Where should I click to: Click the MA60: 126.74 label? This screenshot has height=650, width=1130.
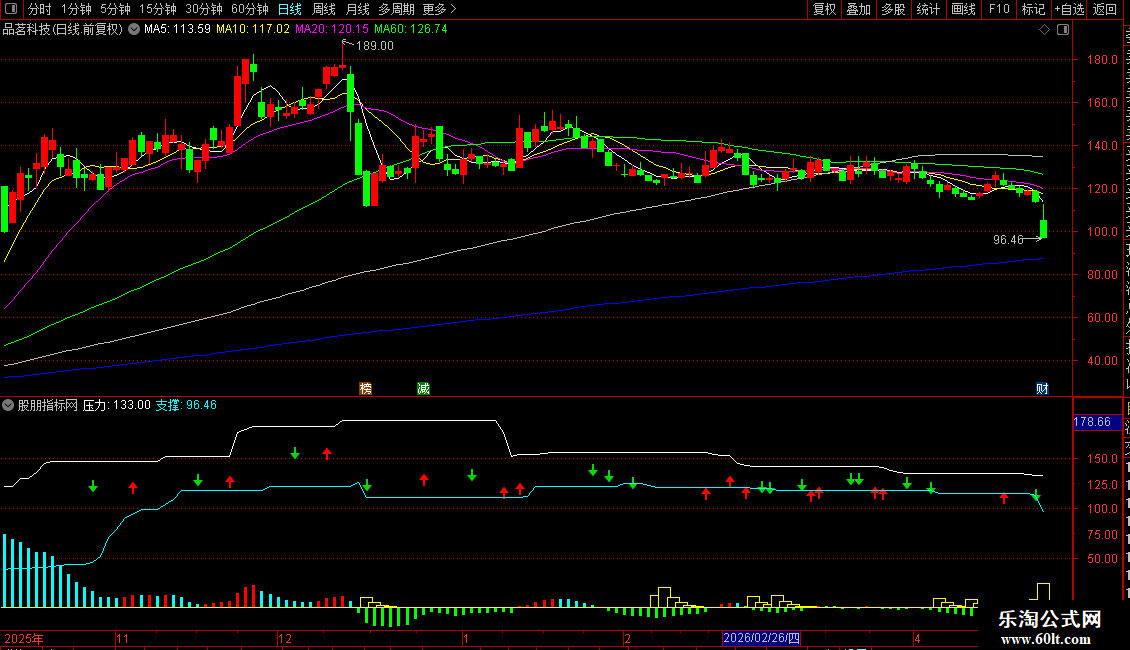pyautogui.click(x=411, y=29)
